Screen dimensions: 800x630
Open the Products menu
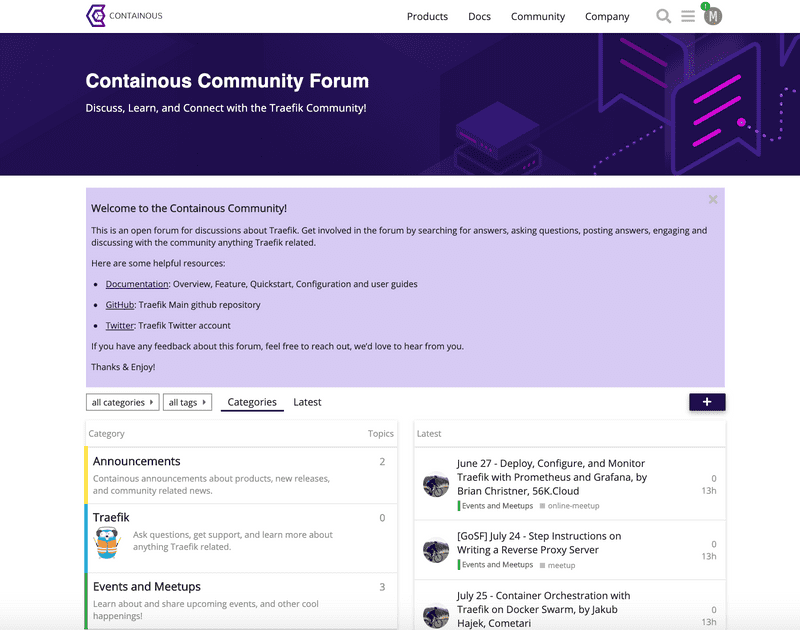[x=427, y=17]
